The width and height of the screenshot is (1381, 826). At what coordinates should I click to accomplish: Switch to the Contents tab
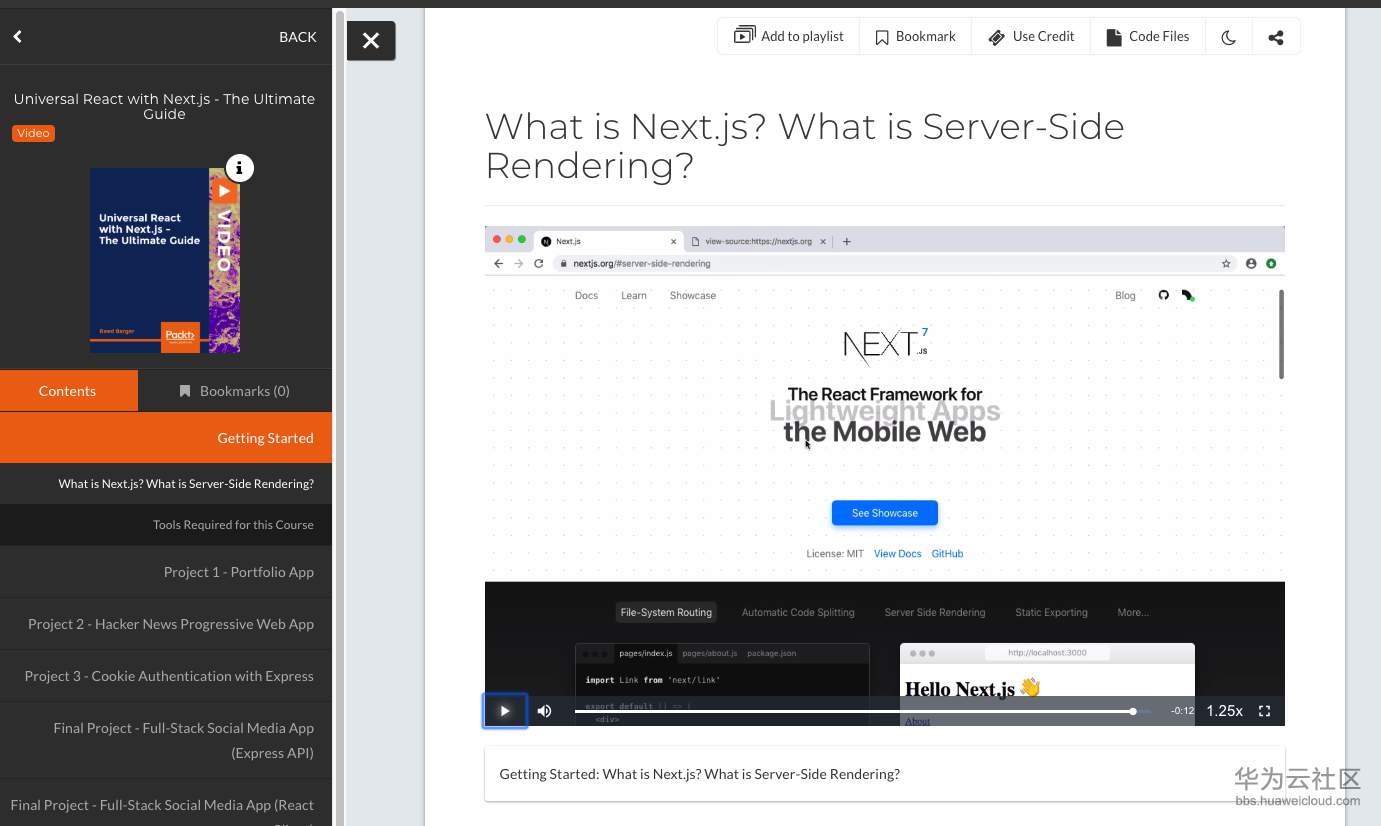tap(68, 391)
